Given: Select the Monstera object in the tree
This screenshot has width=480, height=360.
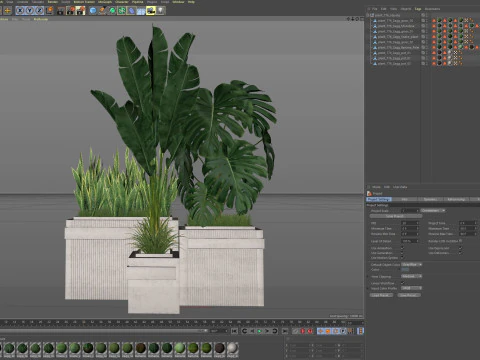Looking at the screenshot, I should [396, 26].
